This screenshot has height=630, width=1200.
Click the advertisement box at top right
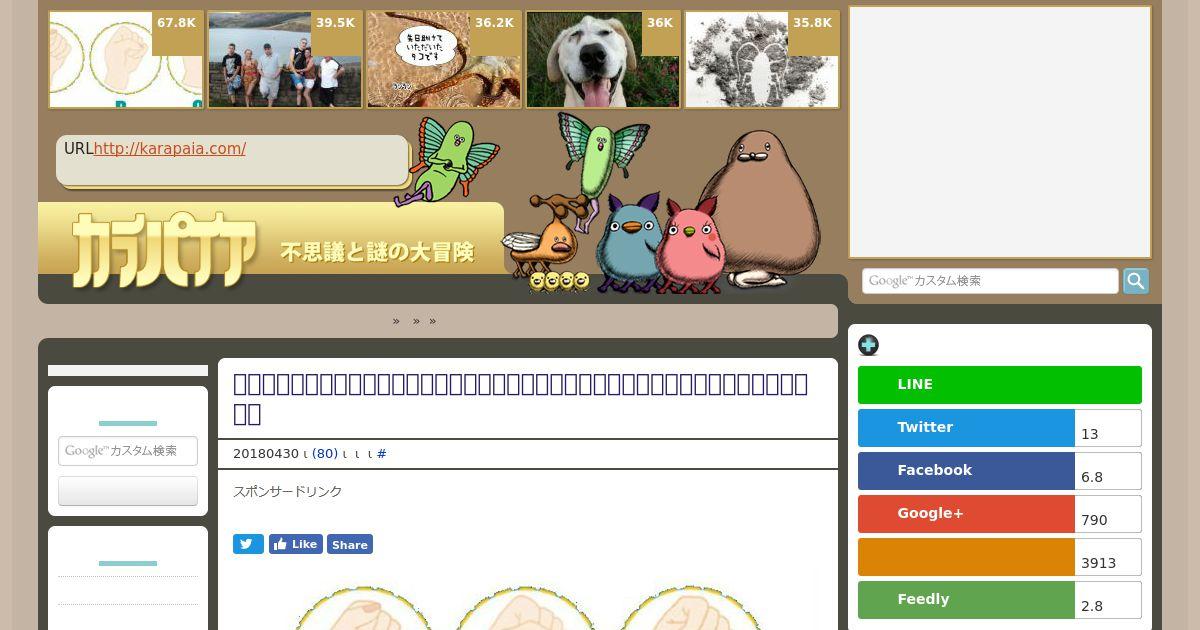[x=1000, y=132]
